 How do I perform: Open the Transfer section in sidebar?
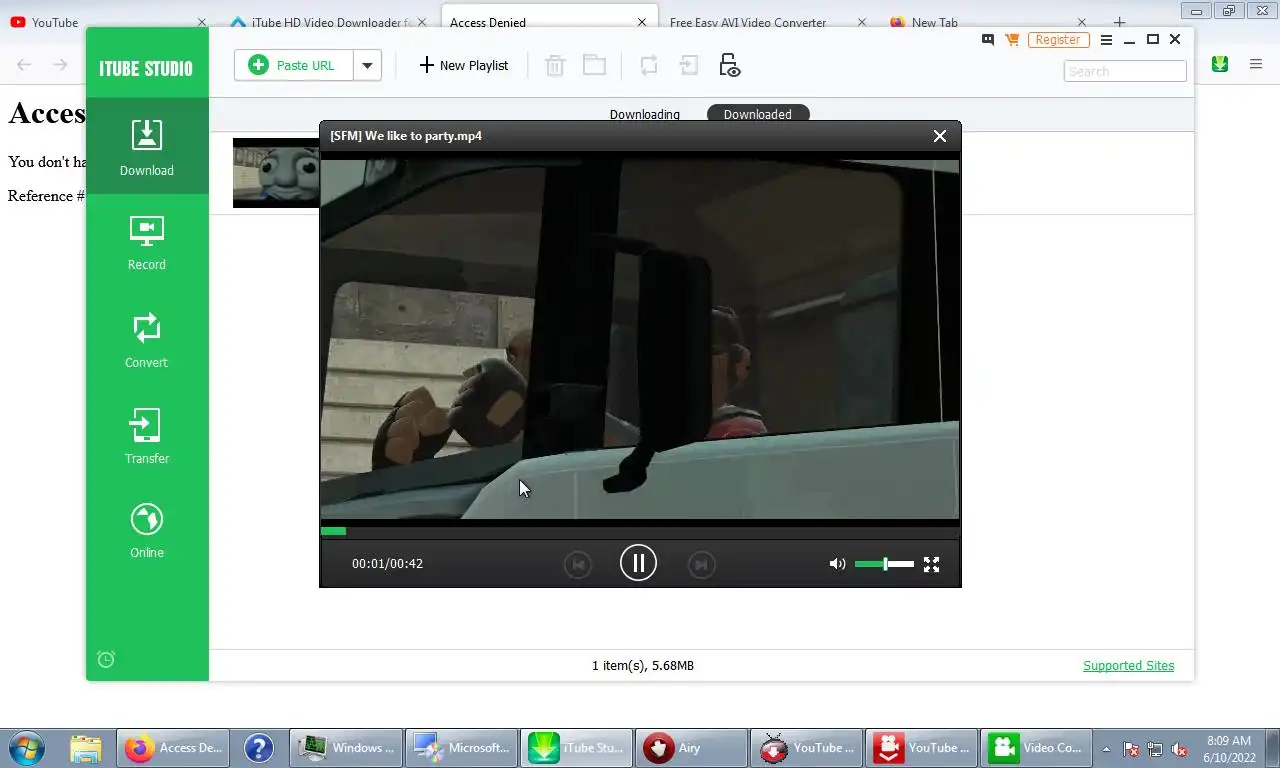click(147, 436)
